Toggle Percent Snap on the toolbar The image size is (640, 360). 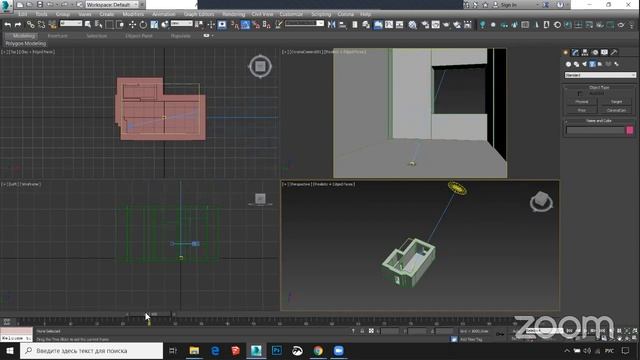(256, 24)
